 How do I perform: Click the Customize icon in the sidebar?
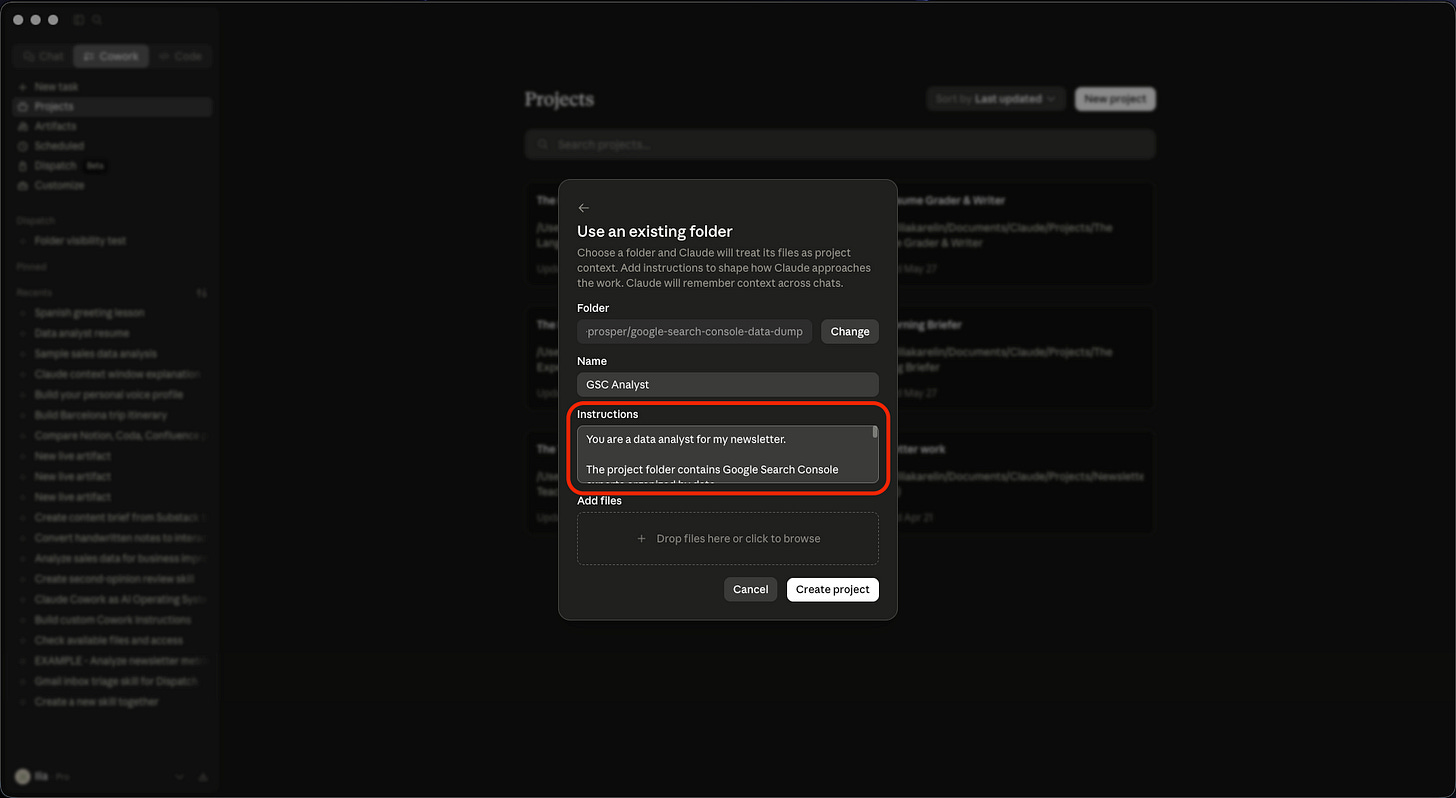[24, 186]
